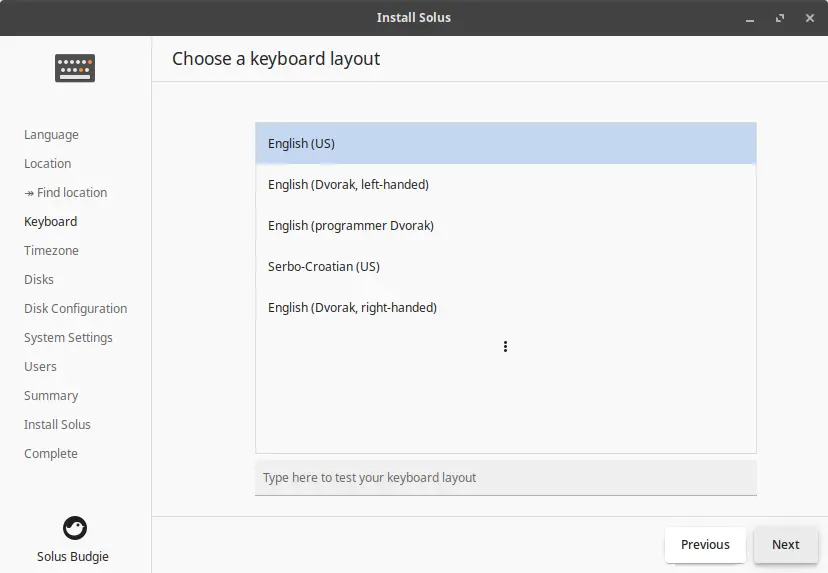
Task: Open the Complete step in sidebar
Action: [51, 454]
